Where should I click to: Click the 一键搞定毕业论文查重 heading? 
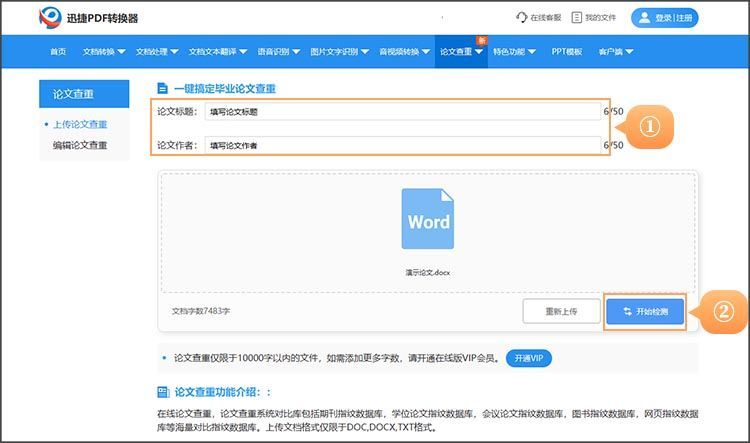pyautogui.click(x=225, y=89)
